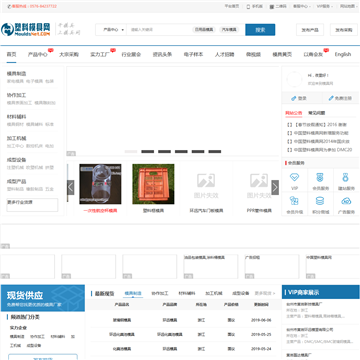
Task: Open 模具制造 category in the left sidebar
Action: 16,74
